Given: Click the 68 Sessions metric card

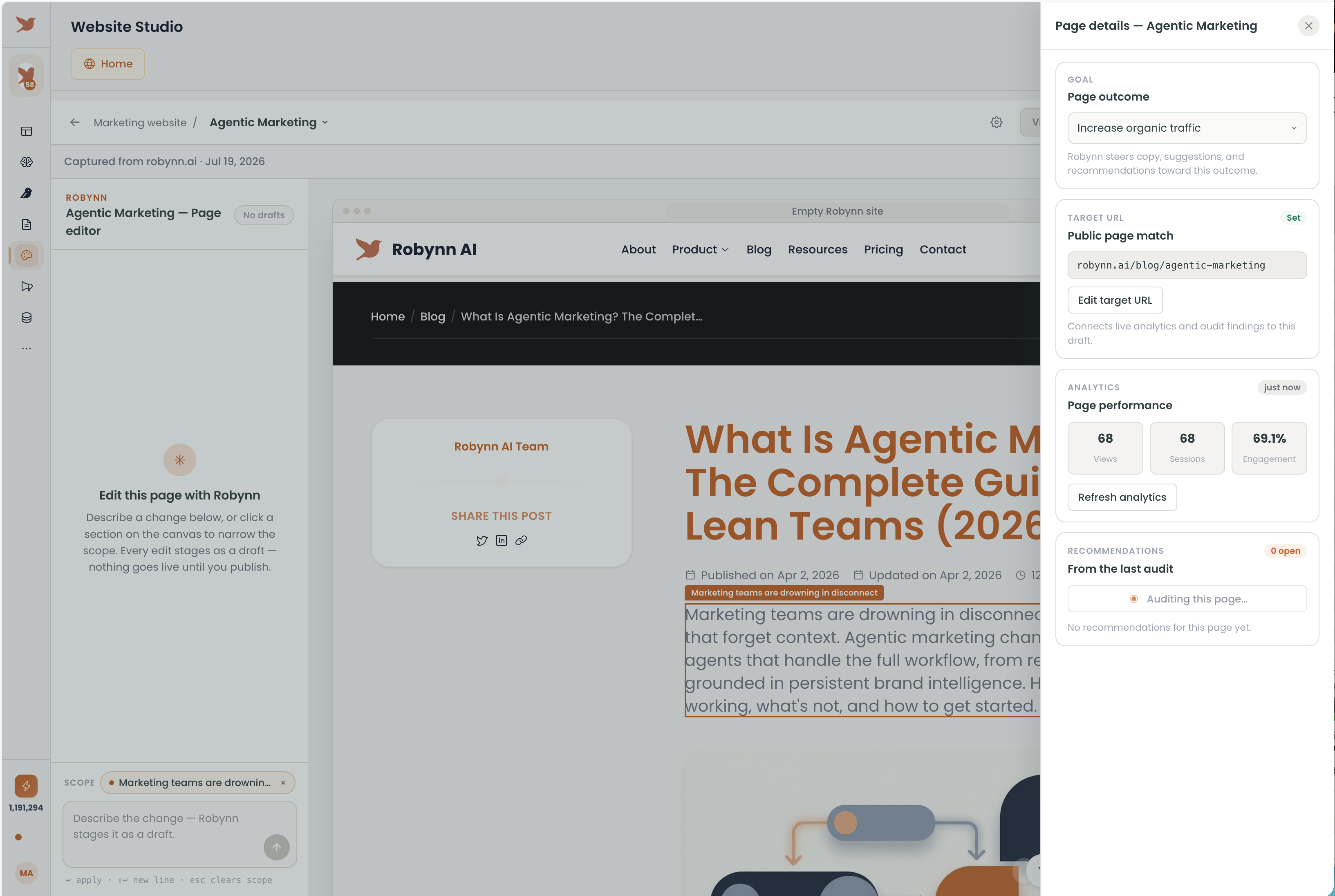Looking at the screenshot, I should (x=1187, y=448).
